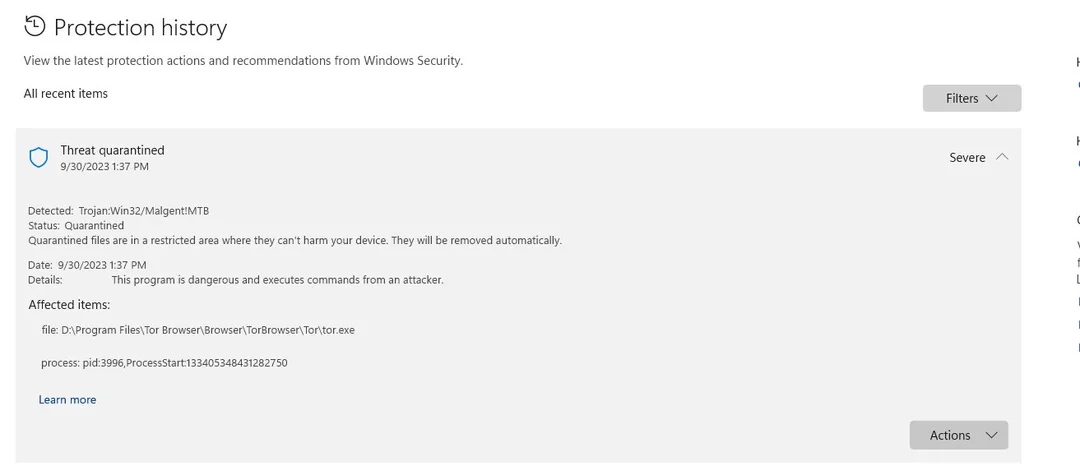The height and width of the screenshot is (475, 1080).
Task: Click the Threat quarantined heading
Action: pos(112,150)
